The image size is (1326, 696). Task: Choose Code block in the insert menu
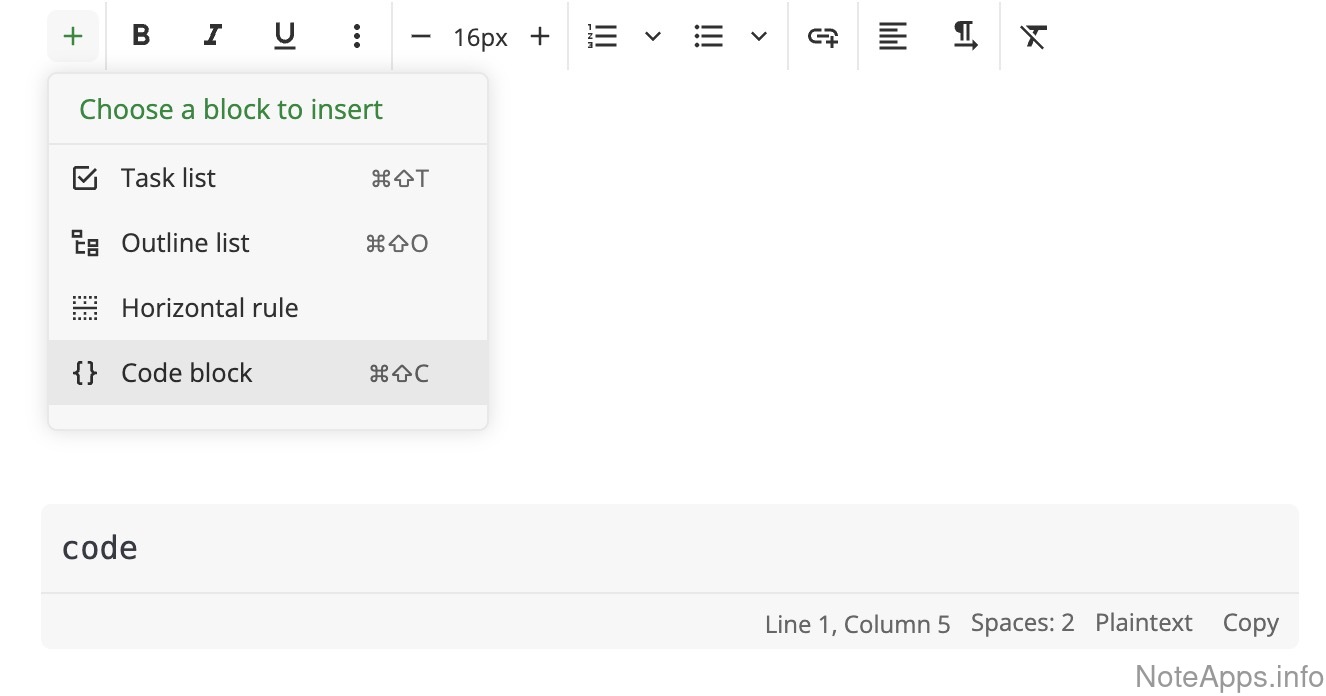point(187,373)
